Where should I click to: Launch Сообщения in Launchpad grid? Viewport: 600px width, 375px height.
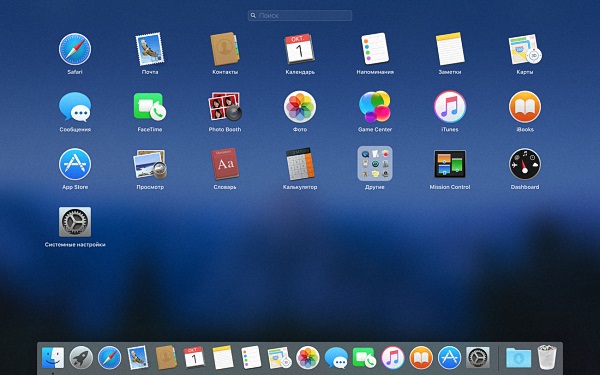[x=75, y=107]
